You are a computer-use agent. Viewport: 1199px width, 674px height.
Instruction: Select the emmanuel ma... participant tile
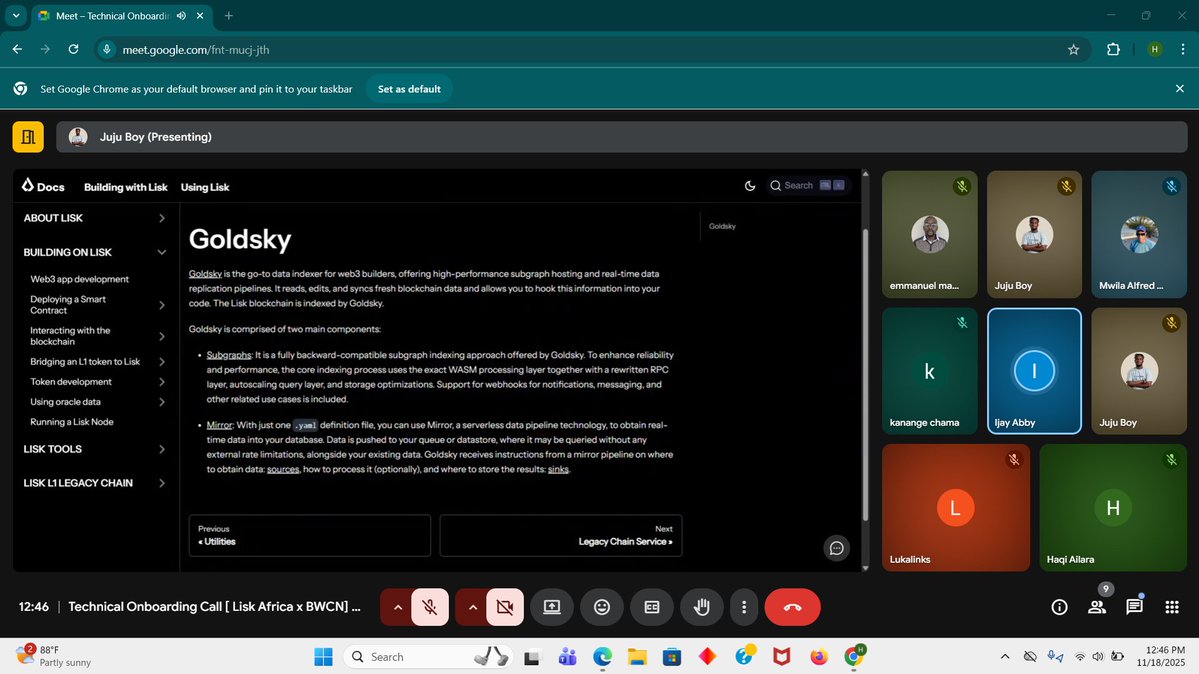click(x=930, y=234)
